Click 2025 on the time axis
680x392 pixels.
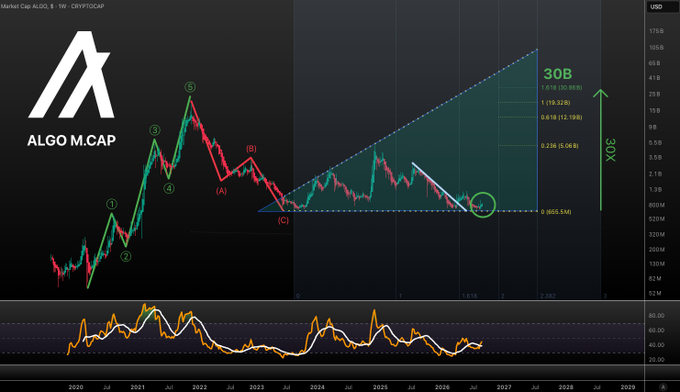(380, 387)
